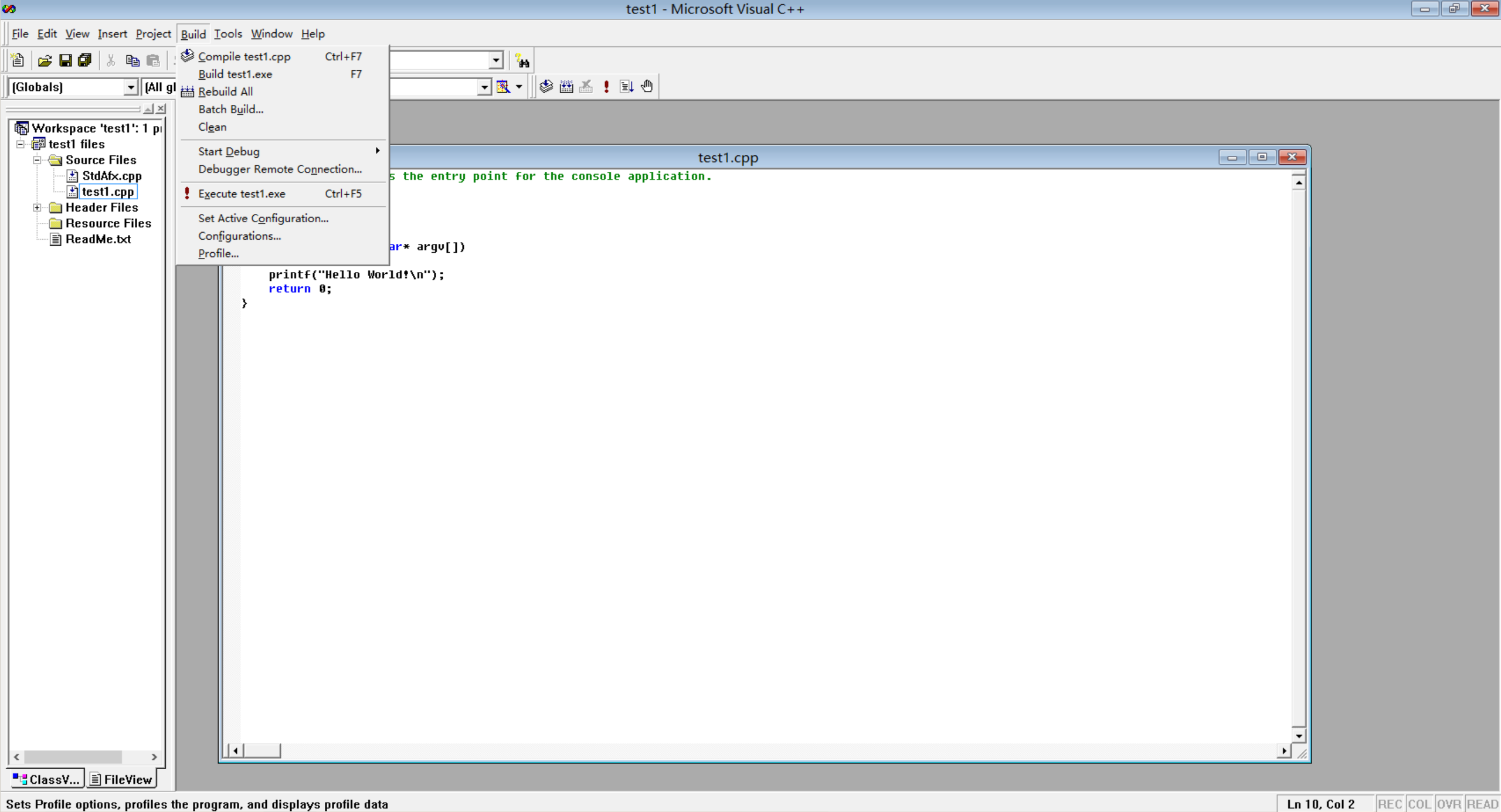
Task: Switch to the ClassView tab
Action: click(x=46, y=779)
